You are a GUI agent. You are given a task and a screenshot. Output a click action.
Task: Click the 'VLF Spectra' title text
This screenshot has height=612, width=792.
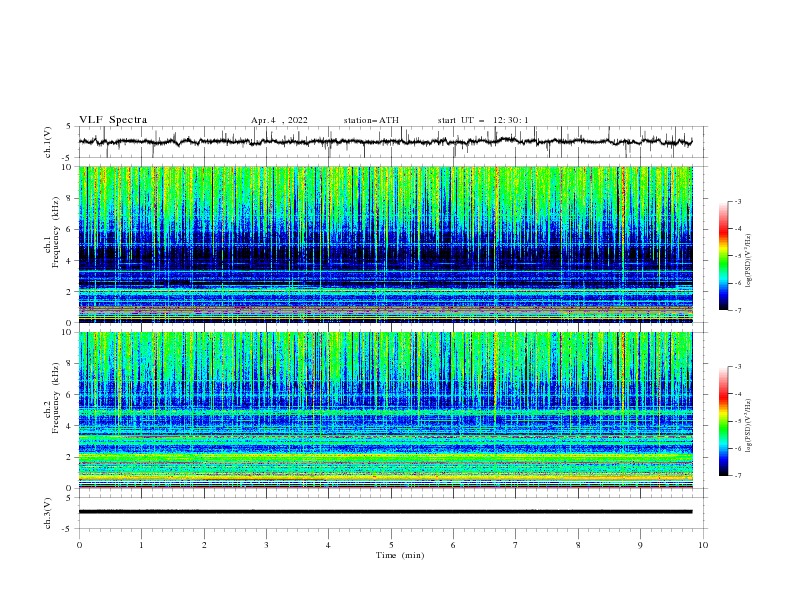(113, 120)
